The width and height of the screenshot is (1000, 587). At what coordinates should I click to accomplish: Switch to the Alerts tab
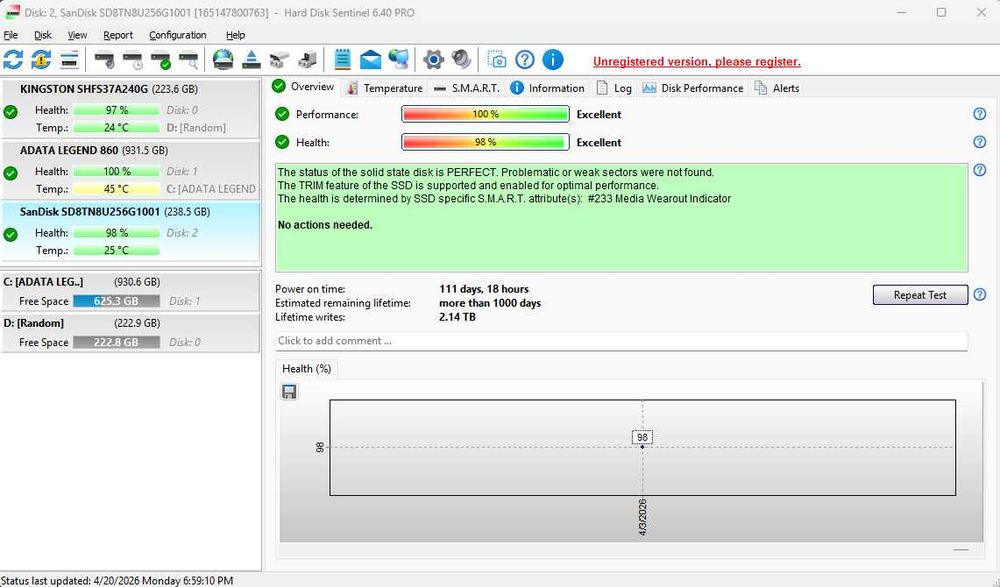(777, 88)
